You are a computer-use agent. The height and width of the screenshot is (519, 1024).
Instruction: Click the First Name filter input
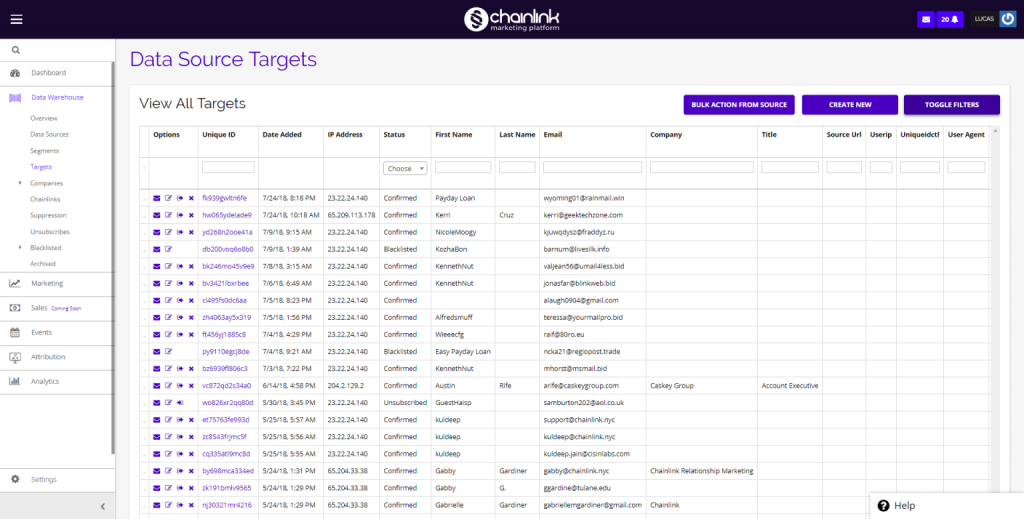click(463, 167)
